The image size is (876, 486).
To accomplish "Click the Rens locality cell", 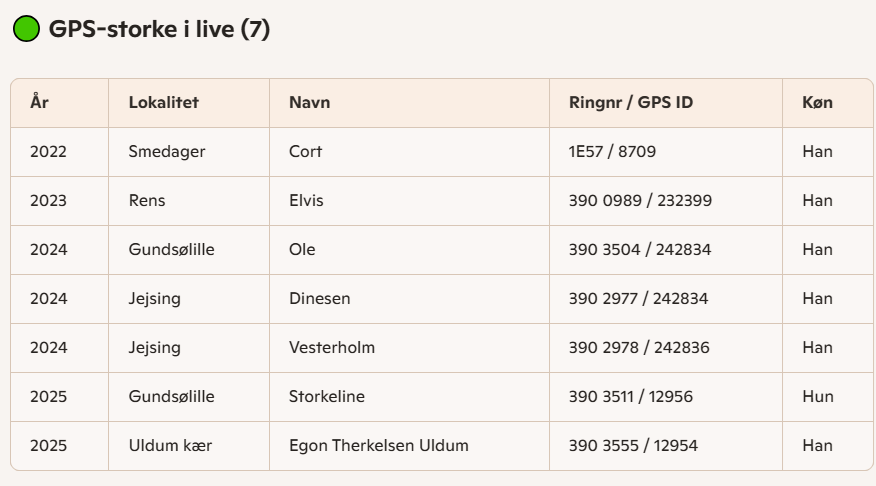I will click(x=147, y=200).
